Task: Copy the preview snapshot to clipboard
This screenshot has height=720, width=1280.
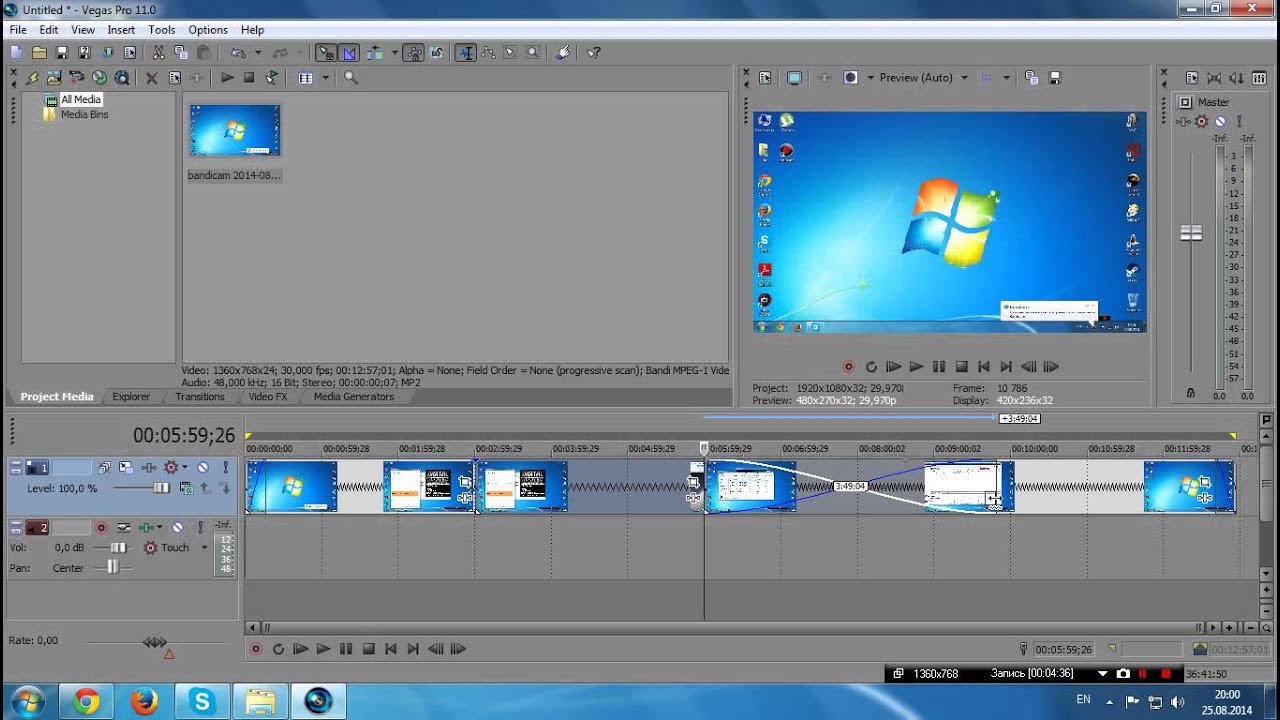Action: (x=1032, y=77)
